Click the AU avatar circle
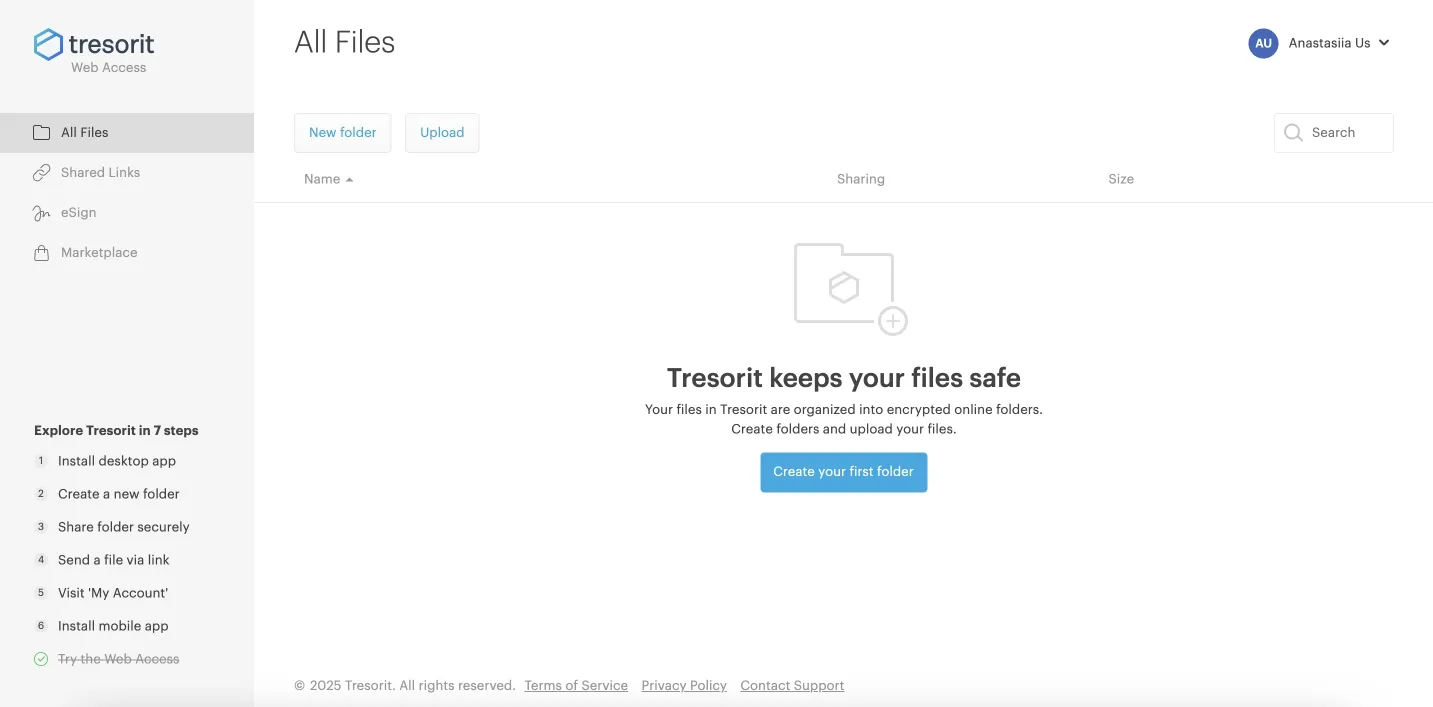The height and width of the screenshot is (707, 1433). (1262, 43)
